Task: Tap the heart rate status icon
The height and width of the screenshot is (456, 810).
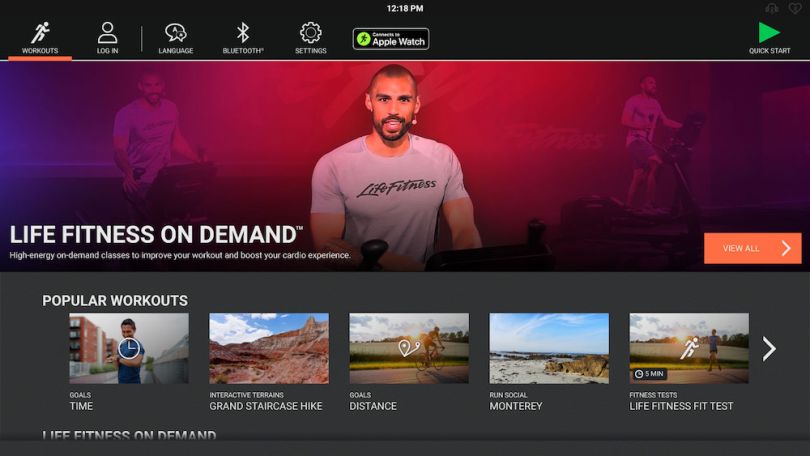Action: click(x=794, y=8)
